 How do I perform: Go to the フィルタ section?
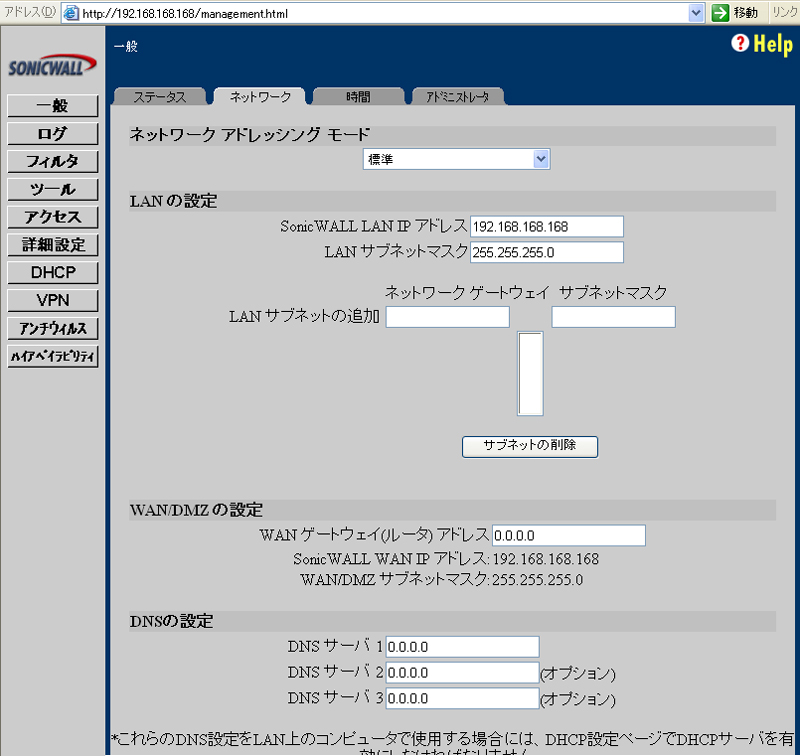(x=53, y=161)
